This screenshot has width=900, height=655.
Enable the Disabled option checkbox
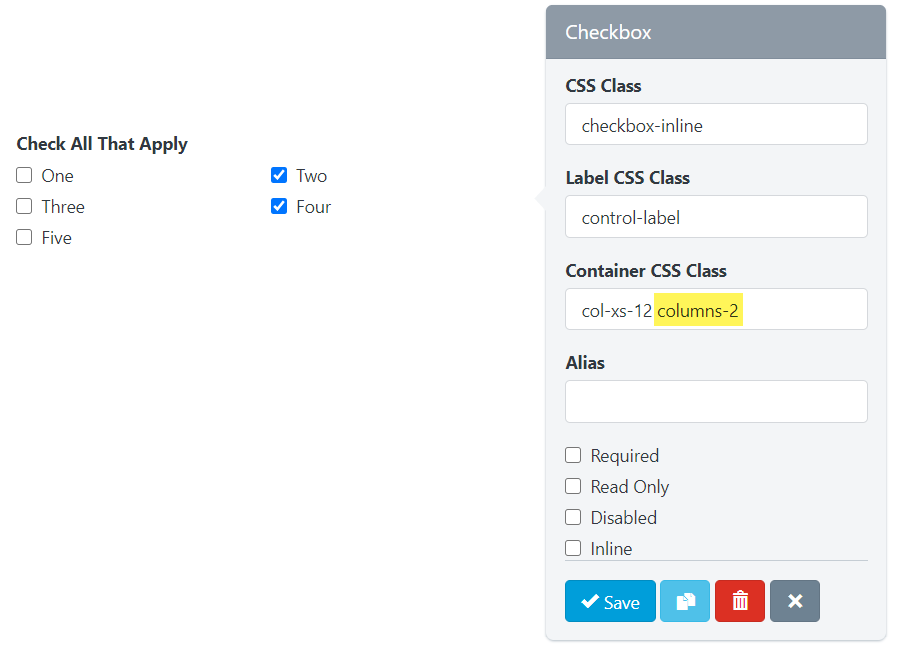pyautogui.click(x=573, y=518)
